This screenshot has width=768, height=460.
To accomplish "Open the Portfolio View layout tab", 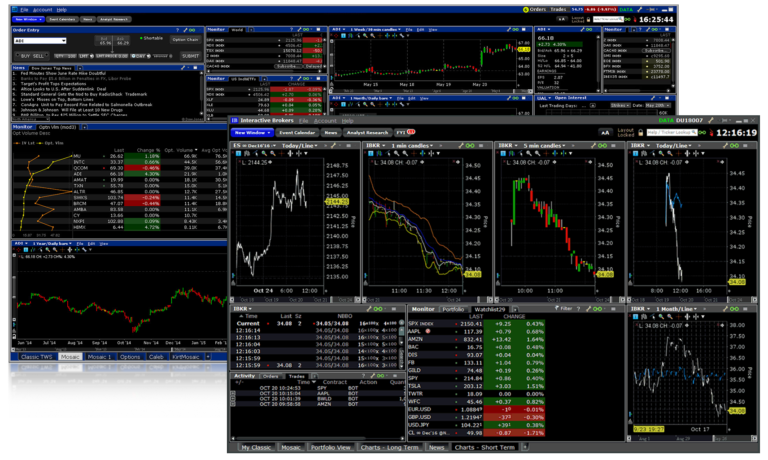I will point(331,447).
